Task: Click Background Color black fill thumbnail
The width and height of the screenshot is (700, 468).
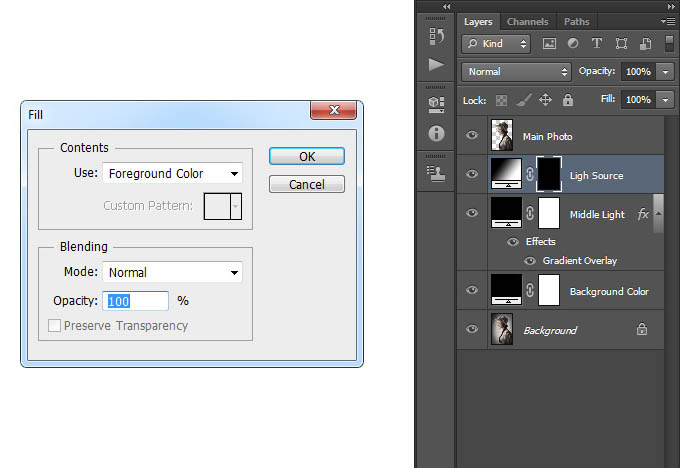Action: point(506,290)
